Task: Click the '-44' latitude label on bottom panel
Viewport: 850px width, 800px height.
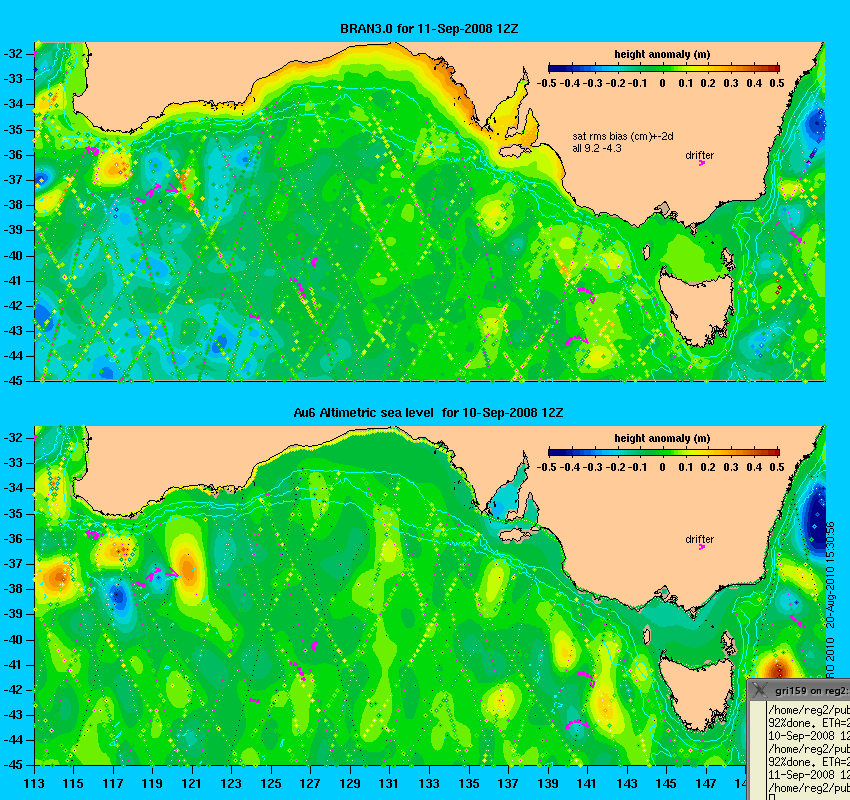Action: pos(13,740)
